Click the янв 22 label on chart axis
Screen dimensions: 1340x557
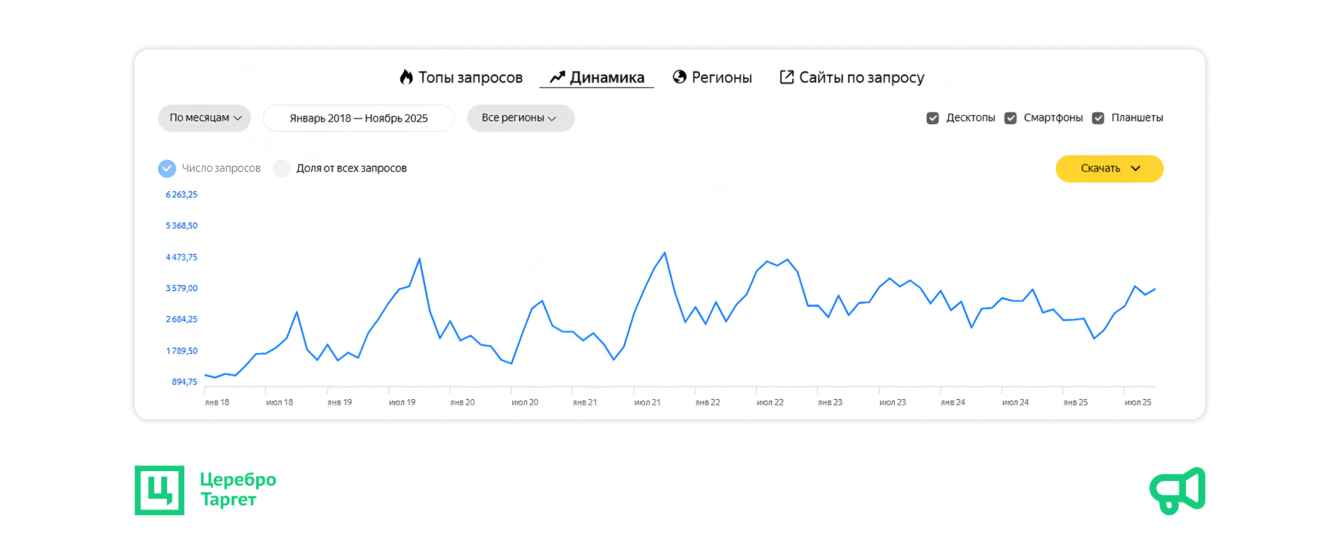[x=708, y=402]
